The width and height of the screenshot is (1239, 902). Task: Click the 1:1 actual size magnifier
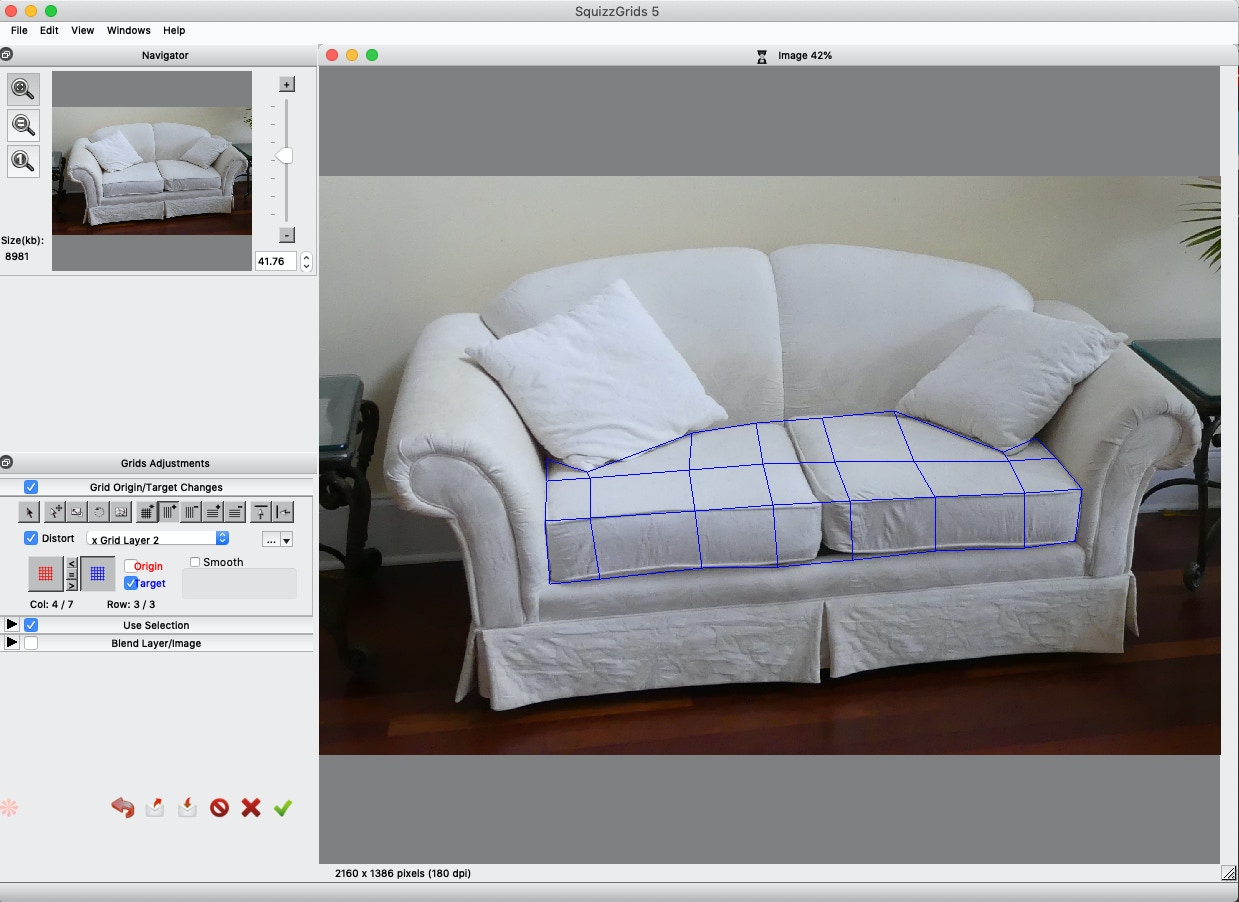click(24, 161)
